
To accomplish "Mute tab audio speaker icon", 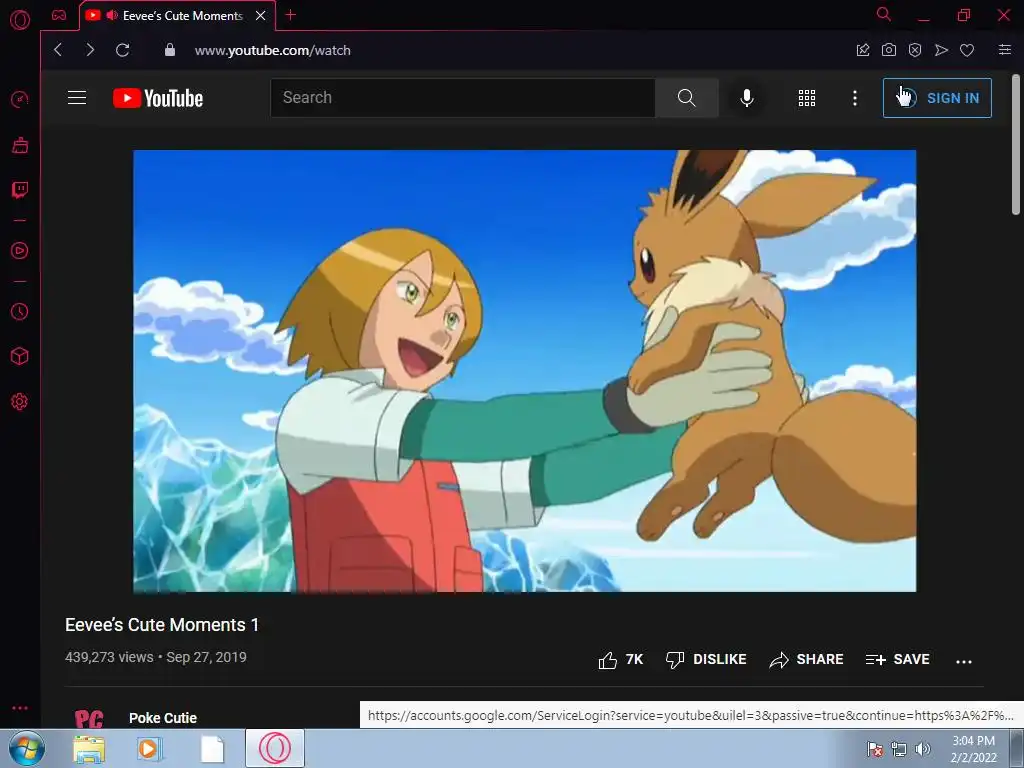I will 112,15.
